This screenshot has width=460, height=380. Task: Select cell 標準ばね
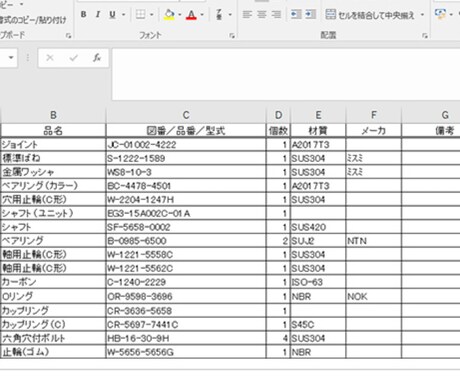click(x=53, y=158)
